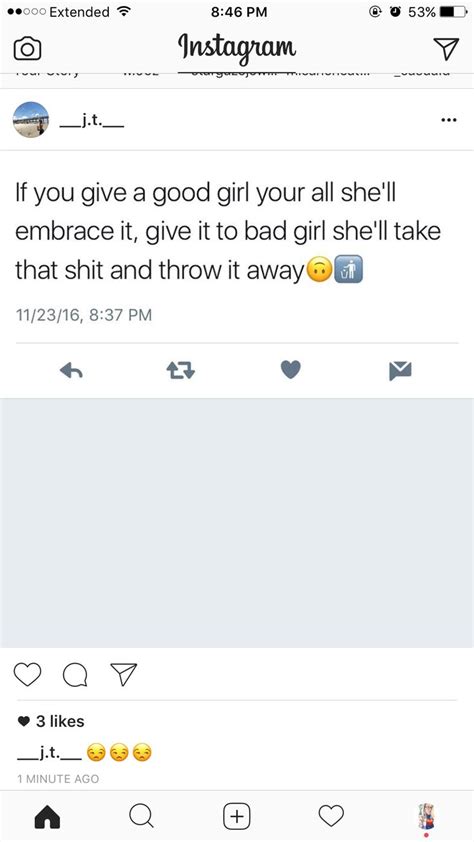Like the post with heart outline
The height and width of the screenshot is (842, 474).
click(x=27, y=674)
